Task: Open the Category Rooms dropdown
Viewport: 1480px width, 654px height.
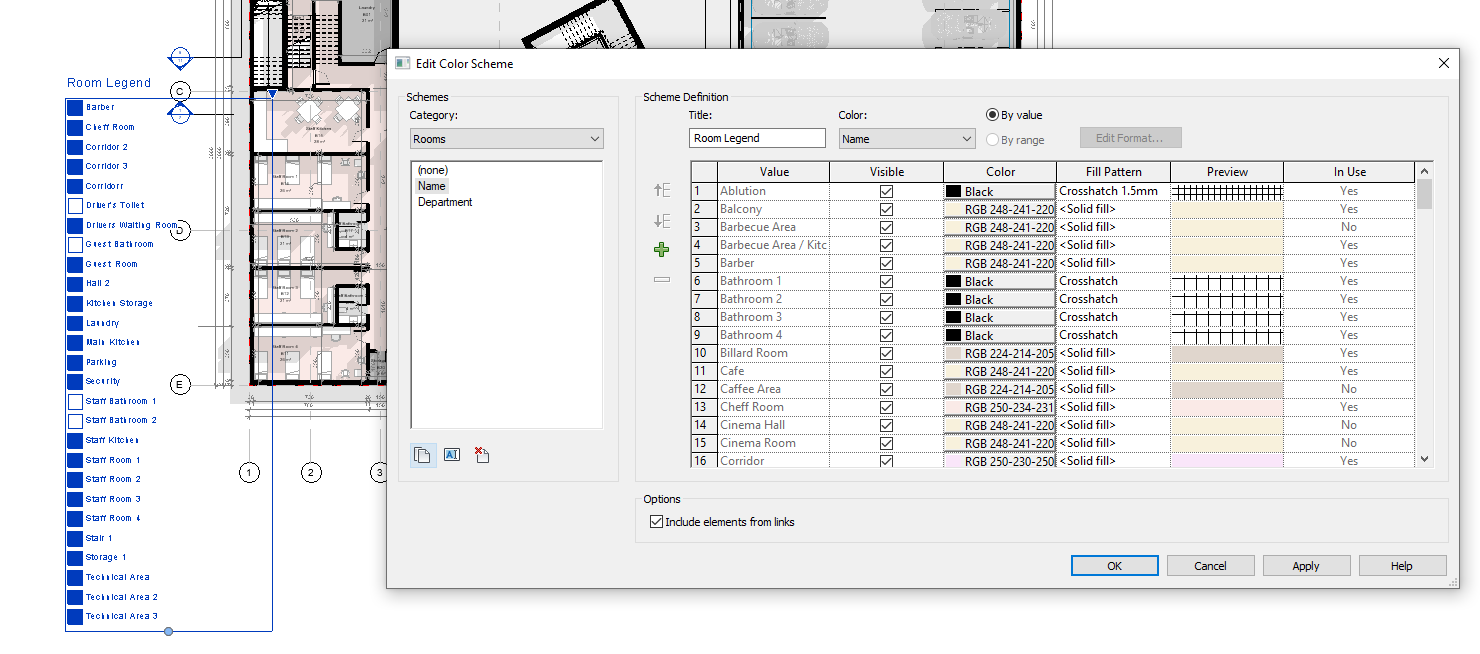Action: tap(506, 139)
